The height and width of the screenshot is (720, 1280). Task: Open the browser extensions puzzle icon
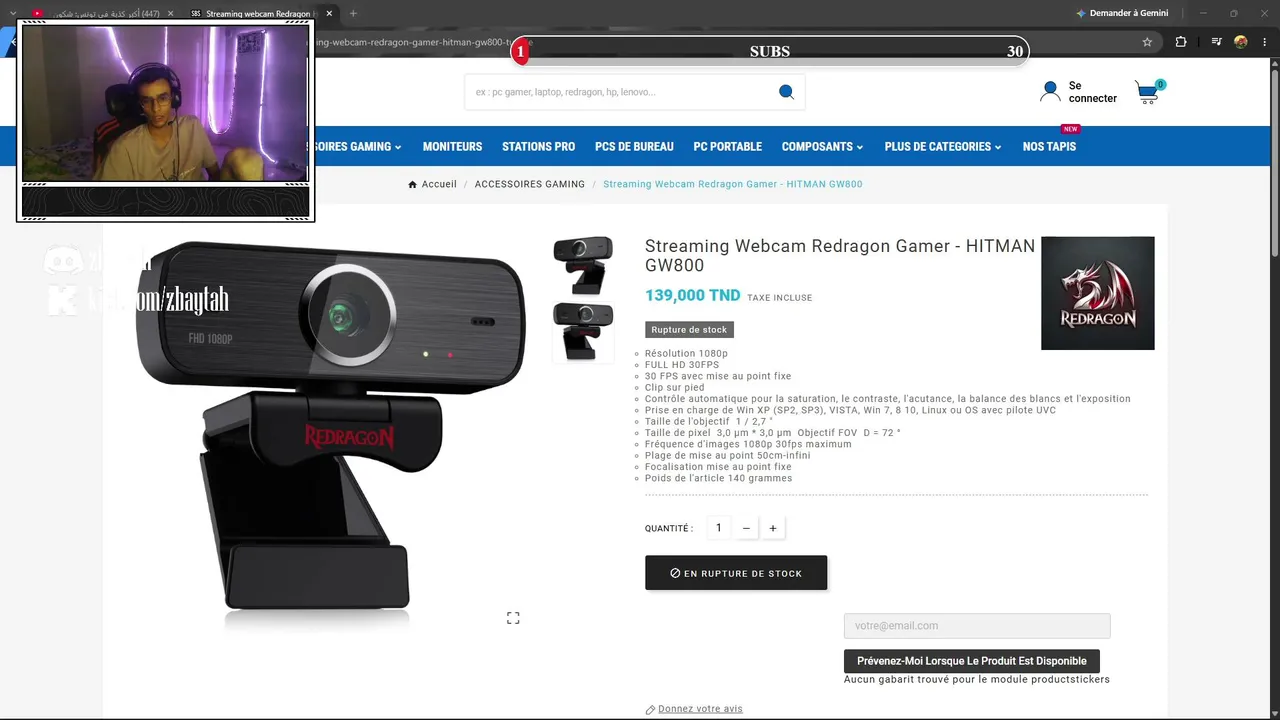point(1181,42)
